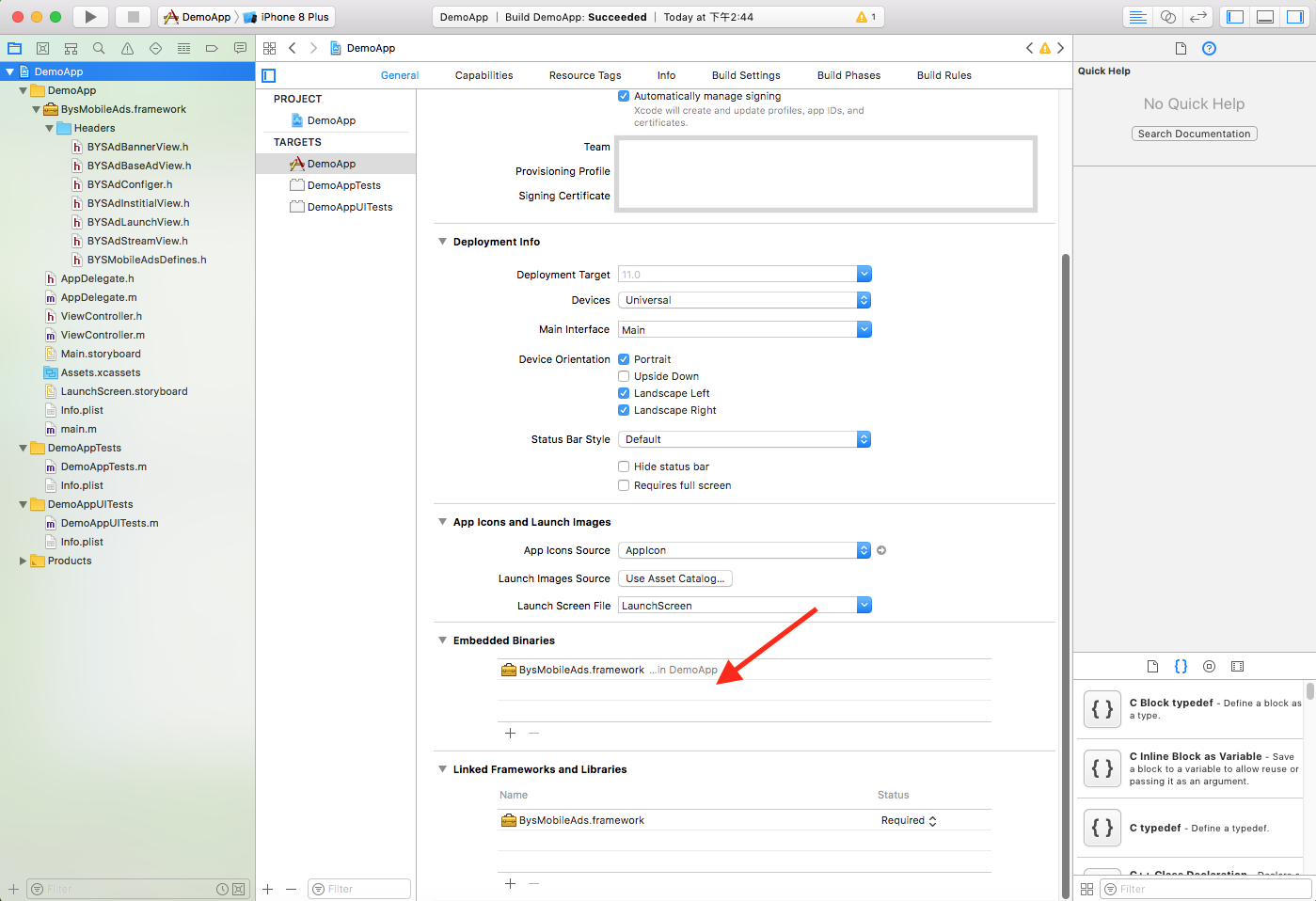
Task: Enable Upside Down orientation
Action: click(624, 376)
